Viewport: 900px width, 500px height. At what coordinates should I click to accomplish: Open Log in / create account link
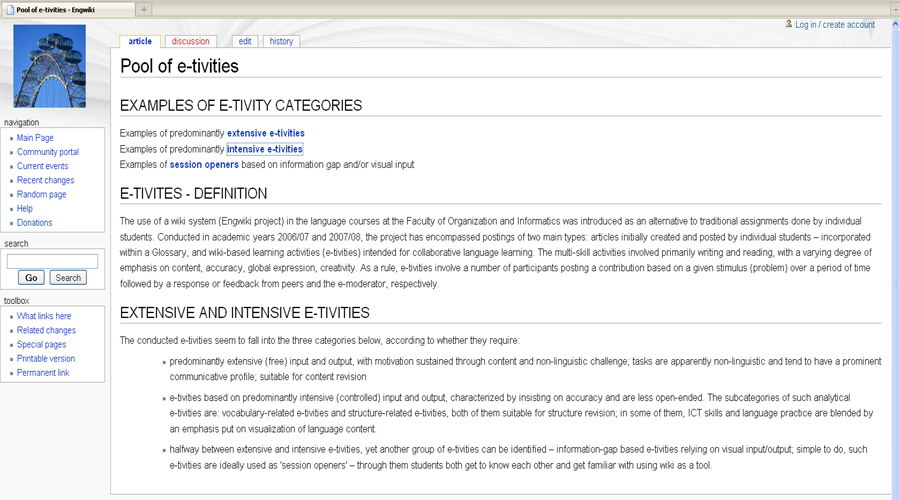[x=835, y=25]
